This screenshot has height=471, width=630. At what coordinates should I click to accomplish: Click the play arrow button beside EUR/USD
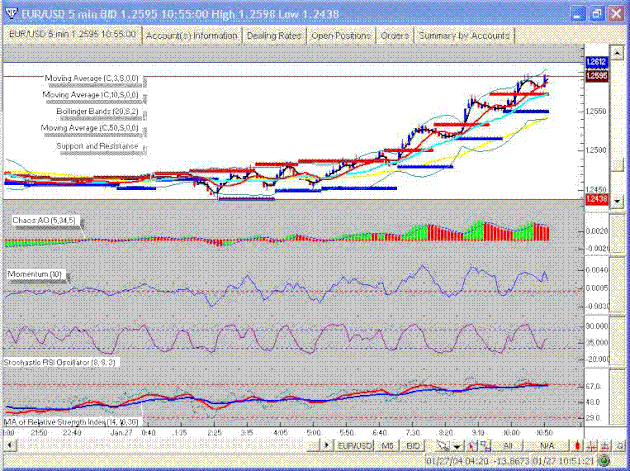tap(323, 442)
